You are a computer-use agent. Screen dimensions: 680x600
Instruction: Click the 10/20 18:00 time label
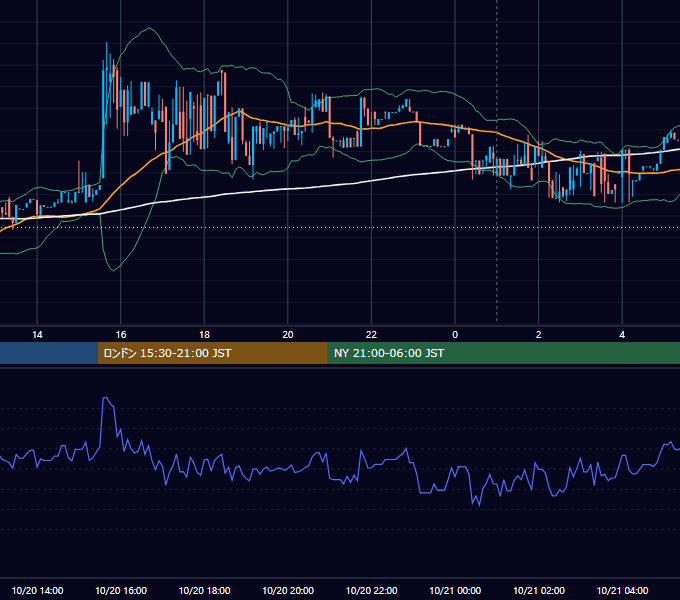click(x=204, y=590)
